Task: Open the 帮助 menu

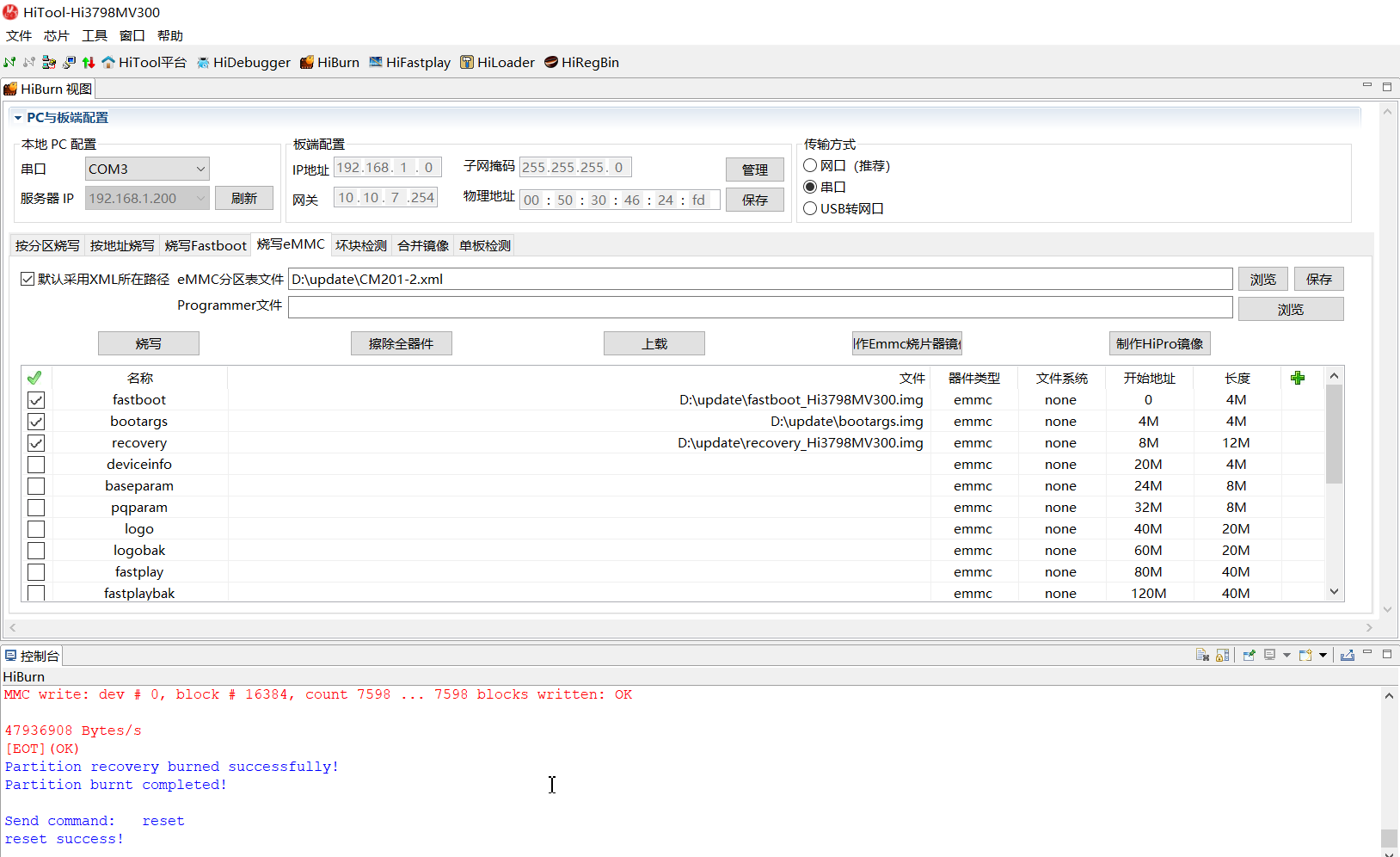Action: point(170,35)
